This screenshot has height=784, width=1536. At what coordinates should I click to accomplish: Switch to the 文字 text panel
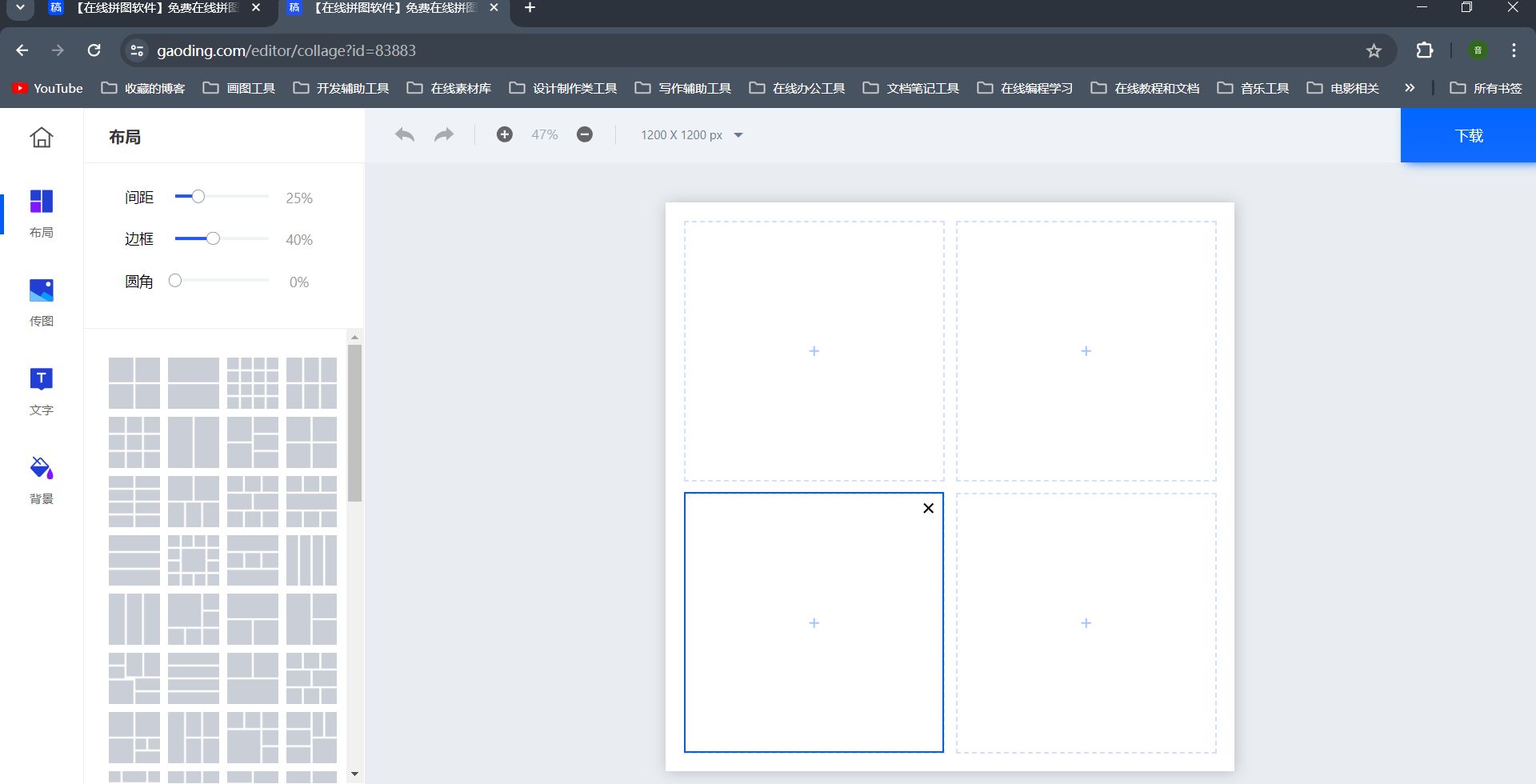pyautogui.click(x=42, y=391)
